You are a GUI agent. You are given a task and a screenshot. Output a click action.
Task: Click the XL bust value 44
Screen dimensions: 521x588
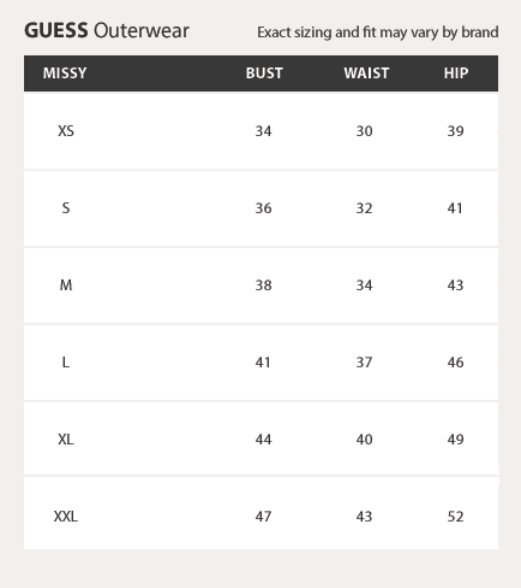coord(263,439)
